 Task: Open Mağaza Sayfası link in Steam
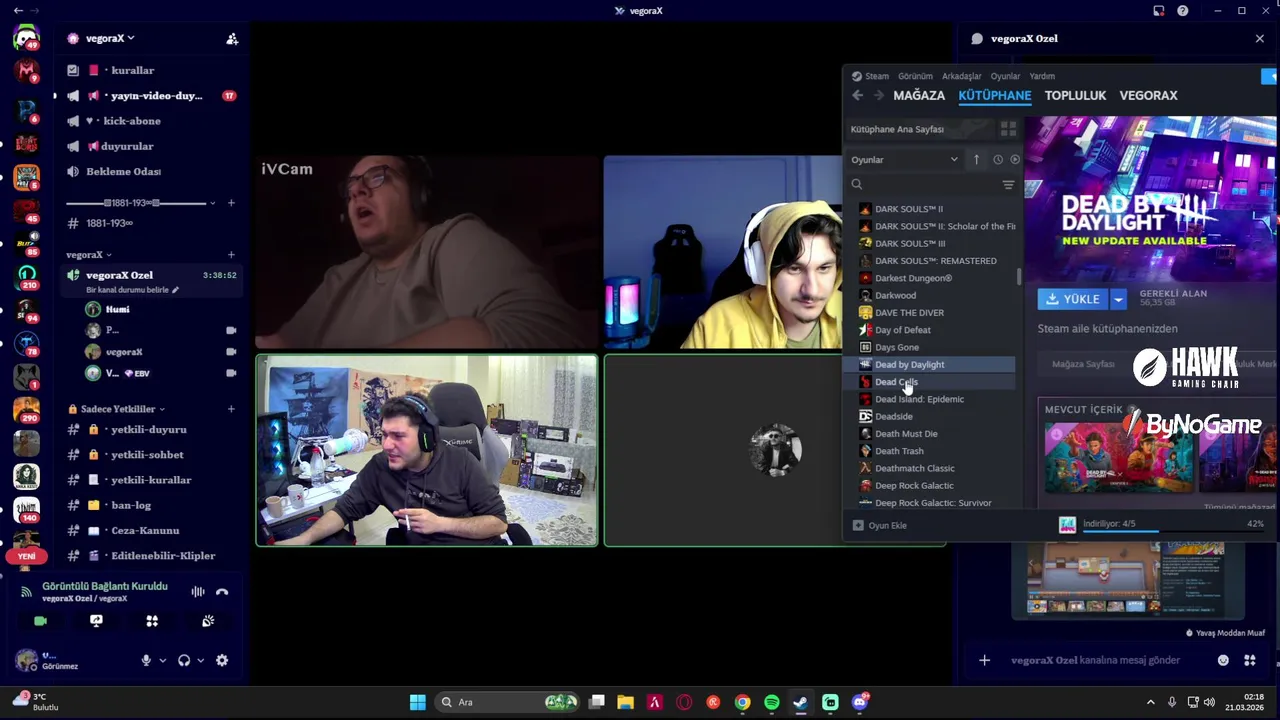[x=1083, y=364]
